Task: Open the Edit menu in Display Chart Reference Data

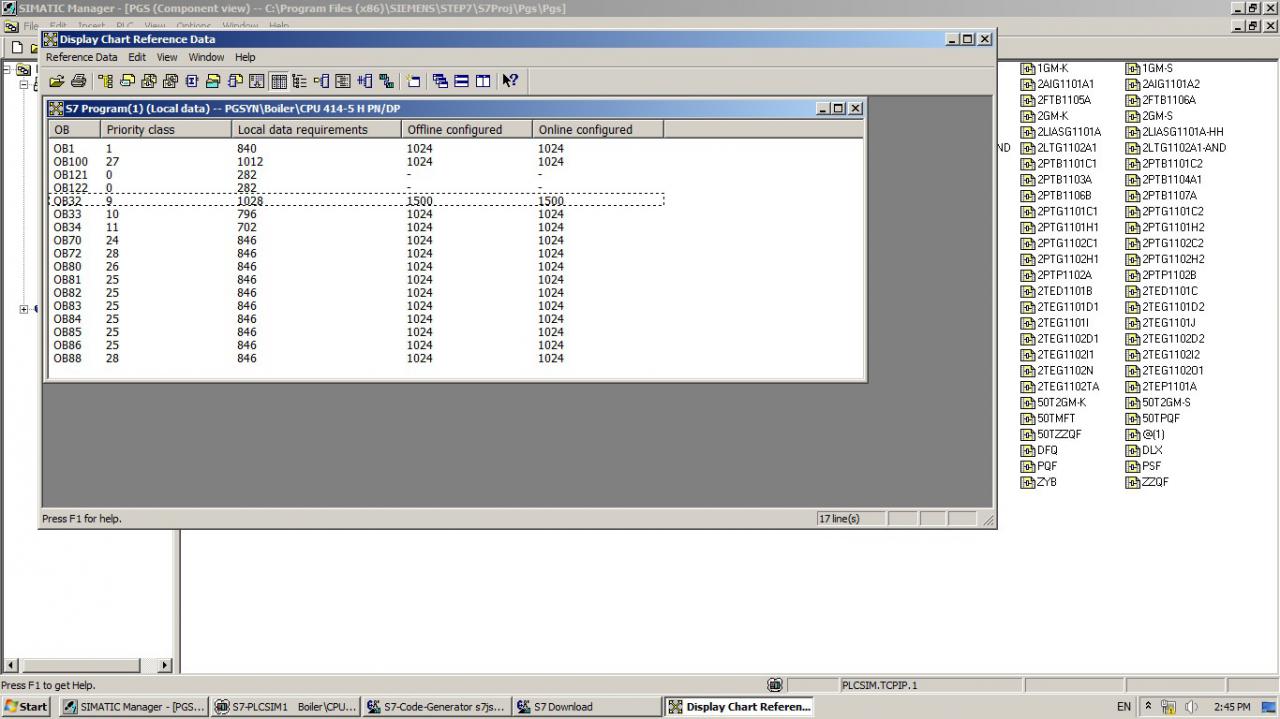Action: pos(137,57)
